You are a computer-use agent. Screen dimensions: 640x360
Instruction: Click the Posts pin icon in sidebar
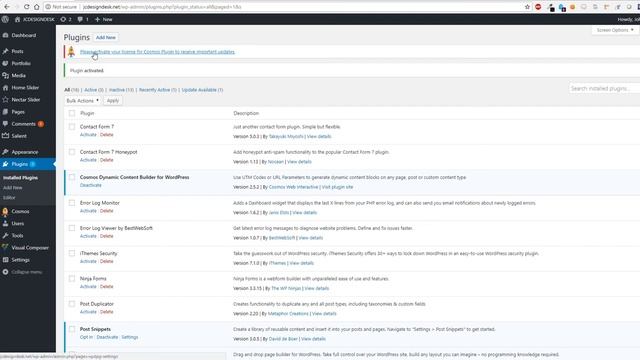[x=5, y=51]
